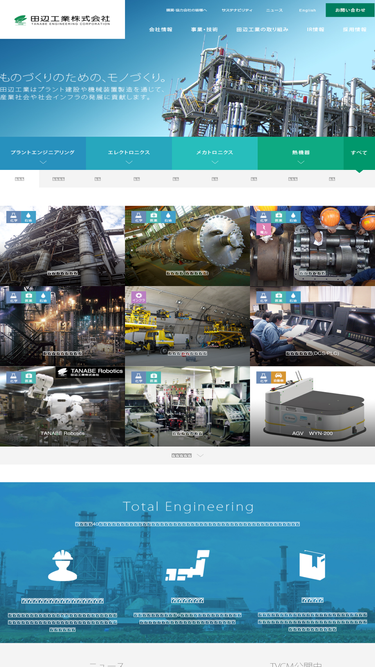Click the purple infrastructure tag on the tunnel photo
This screenshot has height=667, width=375.
coord(139,297)
